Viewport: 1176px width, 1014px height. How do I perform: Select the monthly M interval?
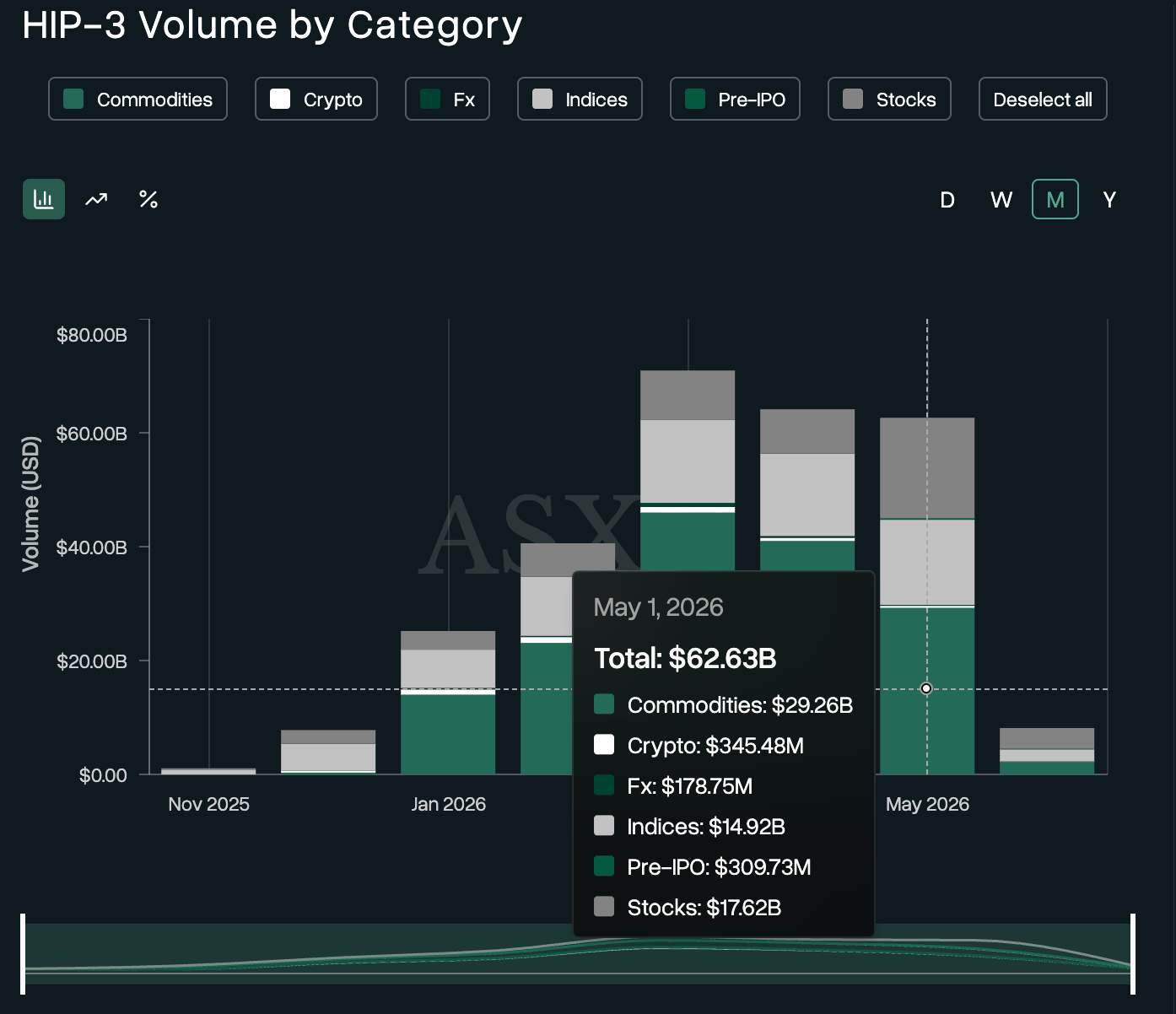pyautogui.click(x=1055, y=199)
